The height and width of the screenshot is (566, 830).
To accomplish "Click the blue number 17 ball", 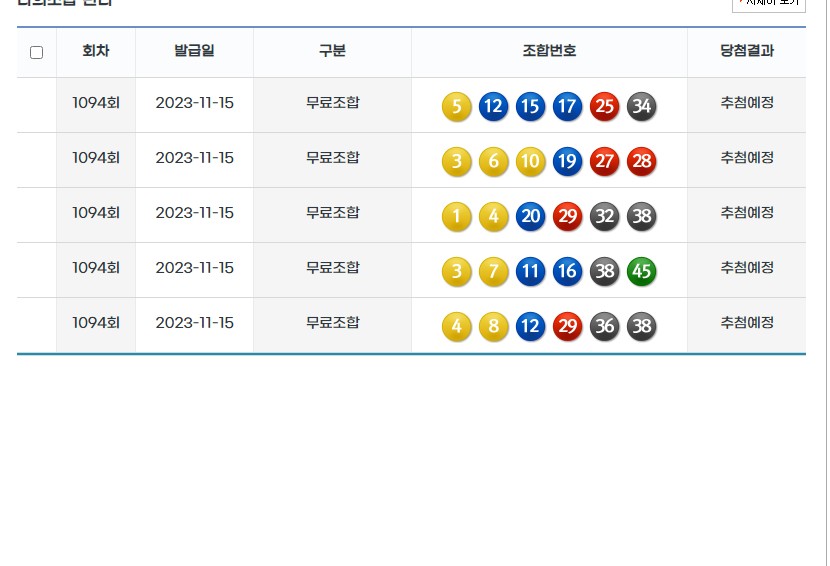I will (x=567, y=106).
